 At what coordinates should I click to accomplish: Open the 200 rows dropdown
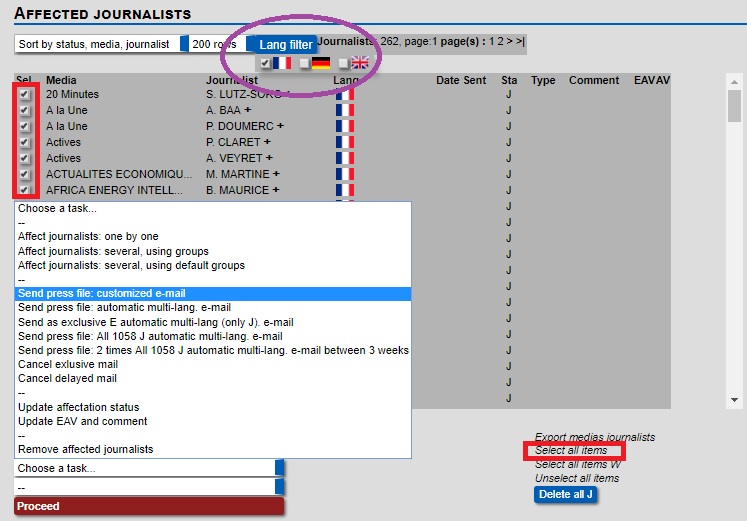(x=222, y=44)
